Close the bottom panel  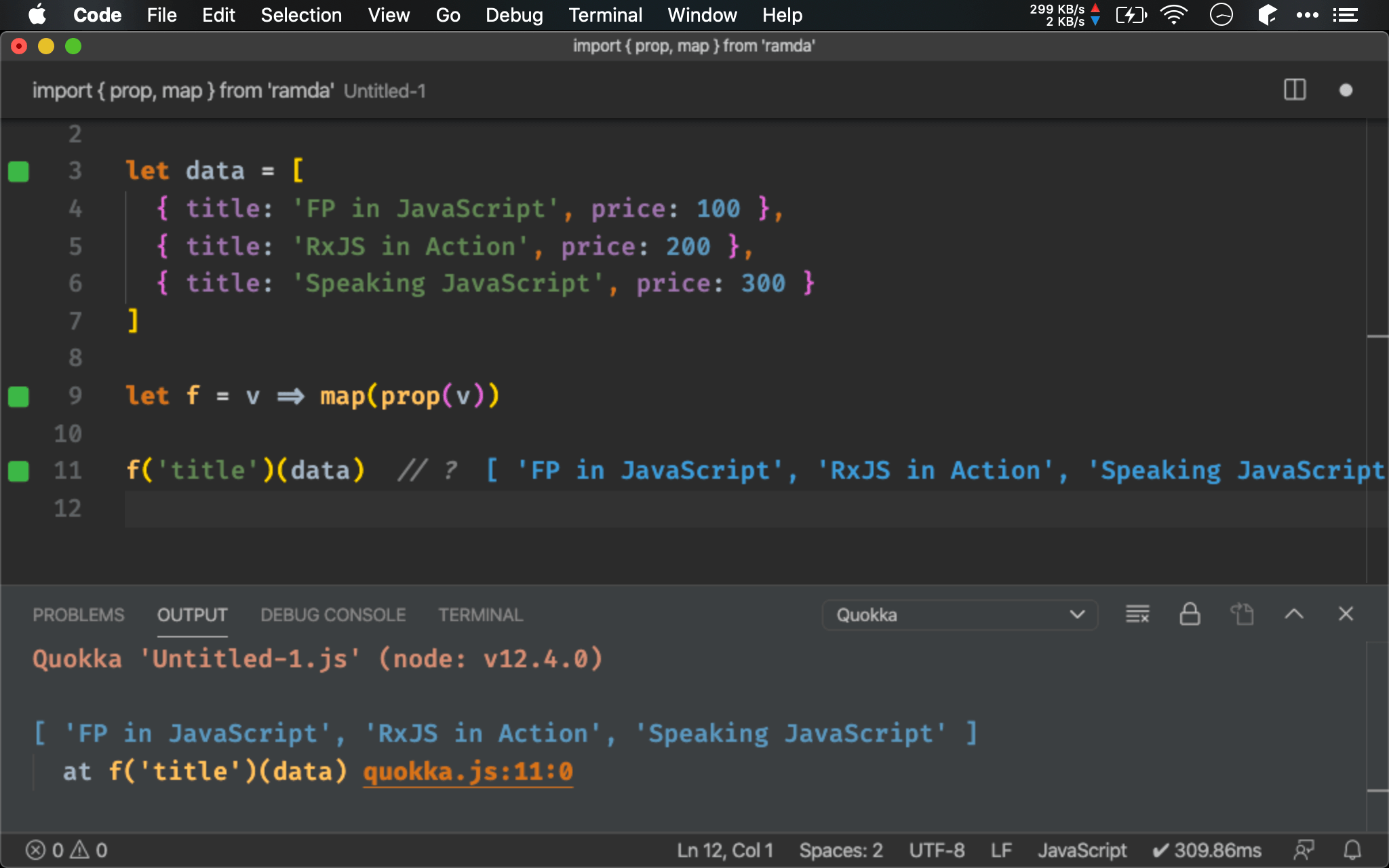1346,614
